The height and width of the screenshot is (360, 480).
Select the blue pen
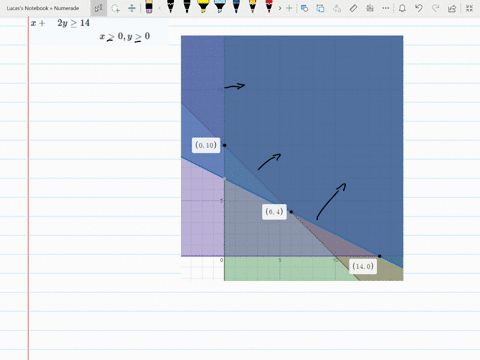(x=236, y=7)
